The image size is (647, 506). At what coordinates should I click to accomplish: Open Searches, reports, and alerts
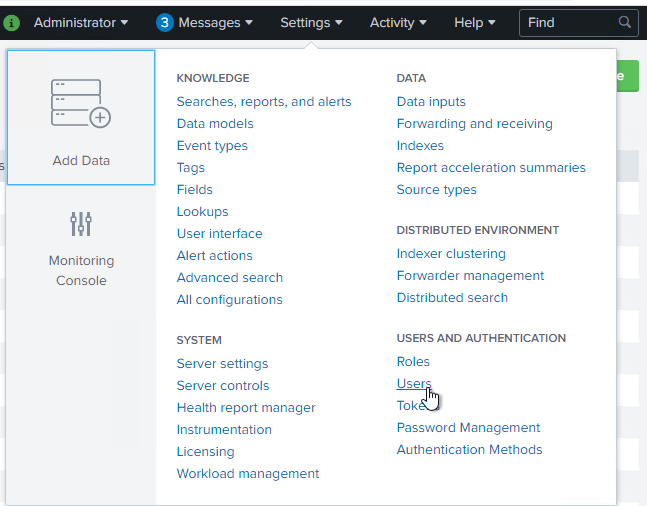click(x=264, y=101)
